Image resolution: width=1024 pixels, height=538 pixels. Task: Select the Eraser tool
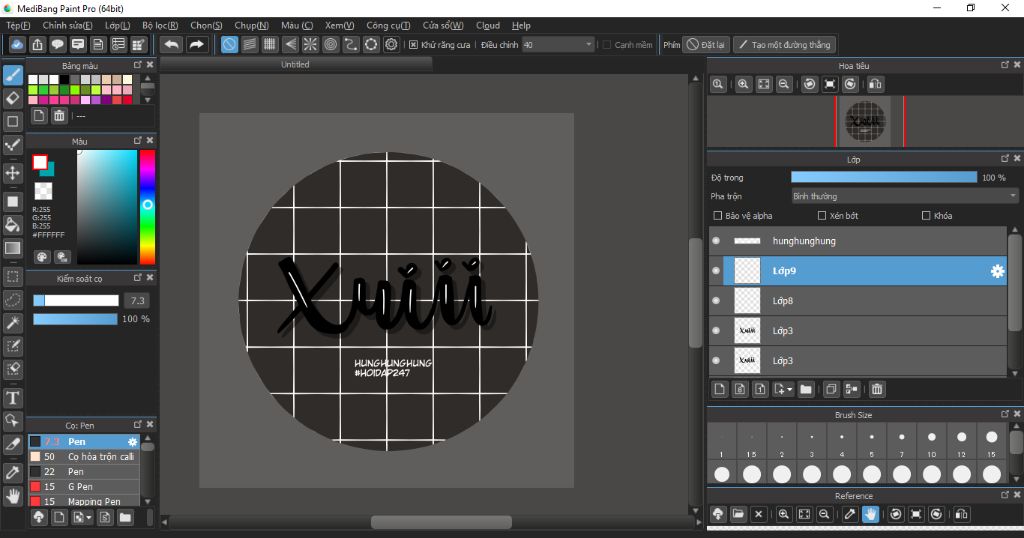coord(12,98)
